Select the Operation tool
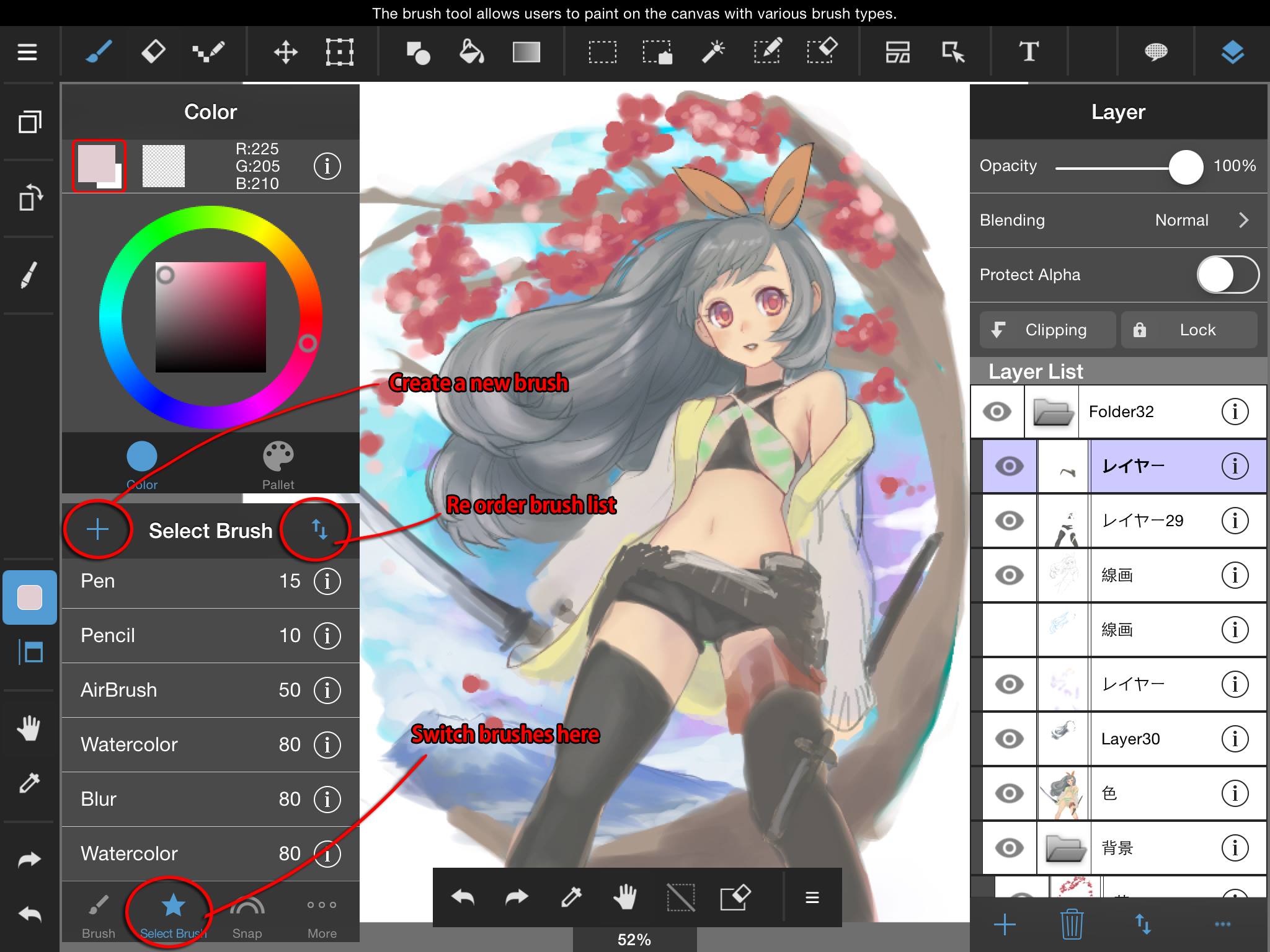This screenshot has width=1270, height=952. pyautogui.click(x=953, y=52)
